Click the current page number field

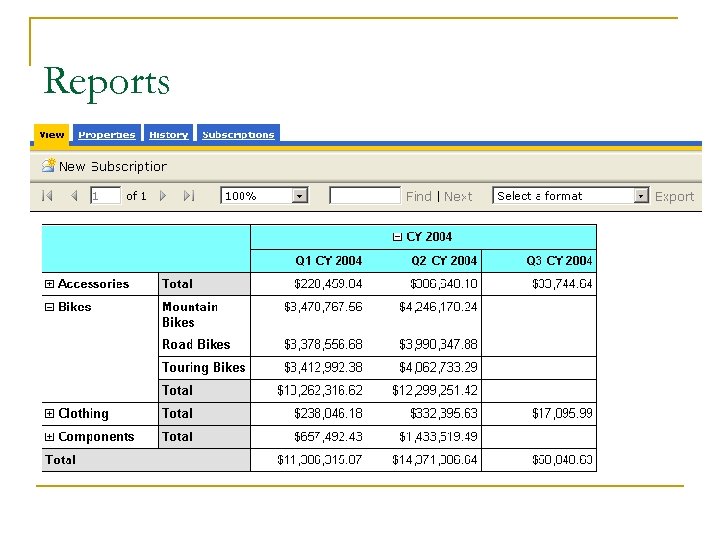tap(106, 196)
